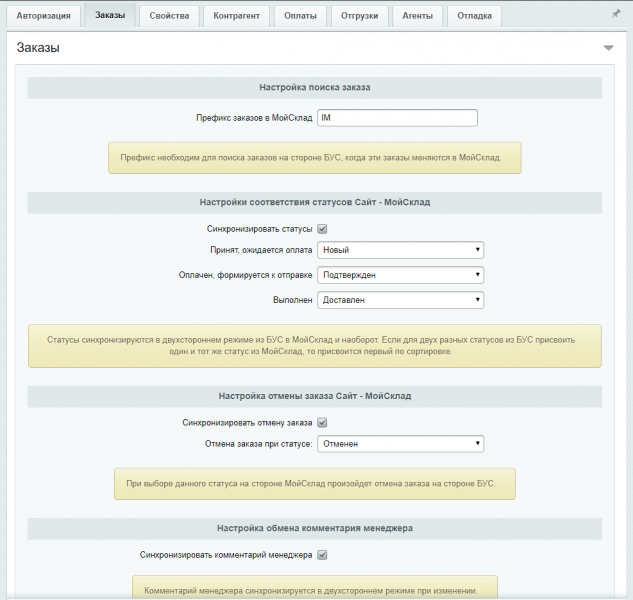Viewport: 633px width, 600px height.
Task: Toggle the Синхронизировать статусы checkbox
Action: click(322, 229)
